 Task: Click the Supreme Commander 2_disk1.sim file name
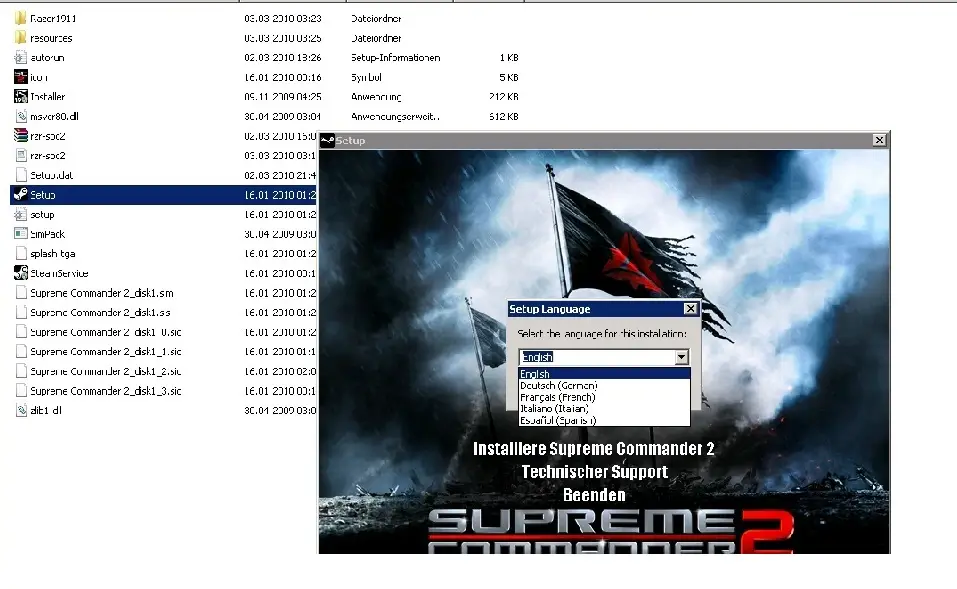pos(102,293)
